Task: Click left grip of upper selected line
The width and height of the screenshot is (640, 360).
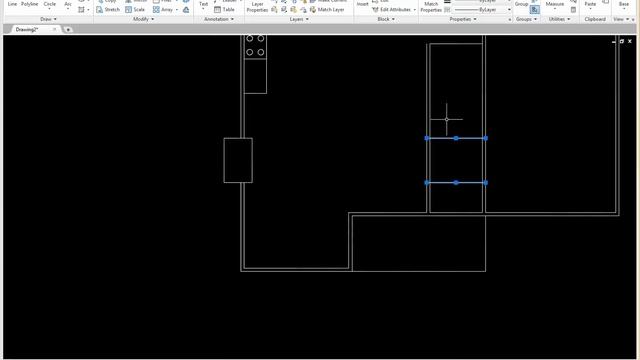Action: [x=427, y=138]
